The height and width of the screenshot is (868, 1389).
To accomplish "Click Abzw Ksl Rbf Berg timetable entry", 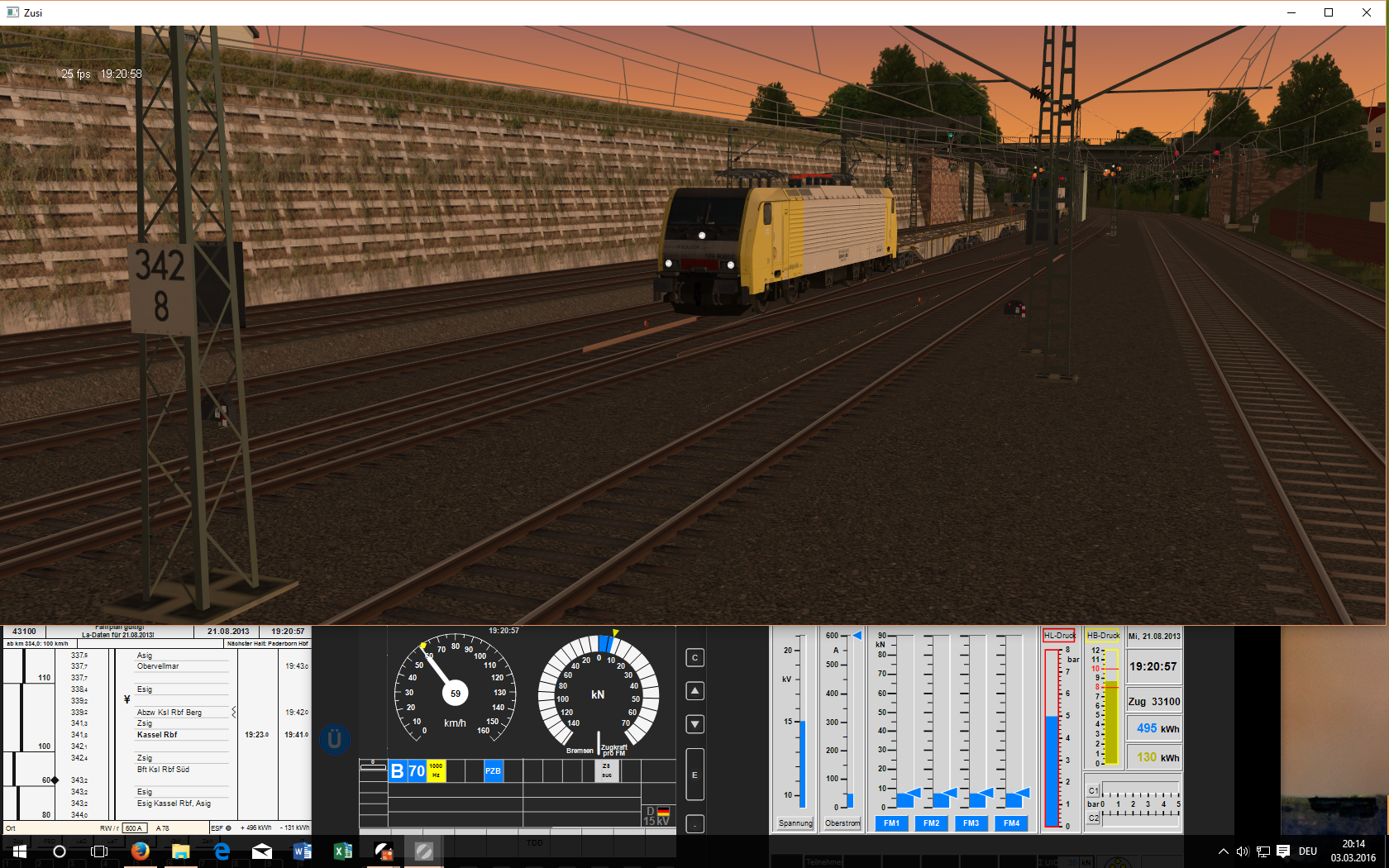I will (x=169, y=712).
